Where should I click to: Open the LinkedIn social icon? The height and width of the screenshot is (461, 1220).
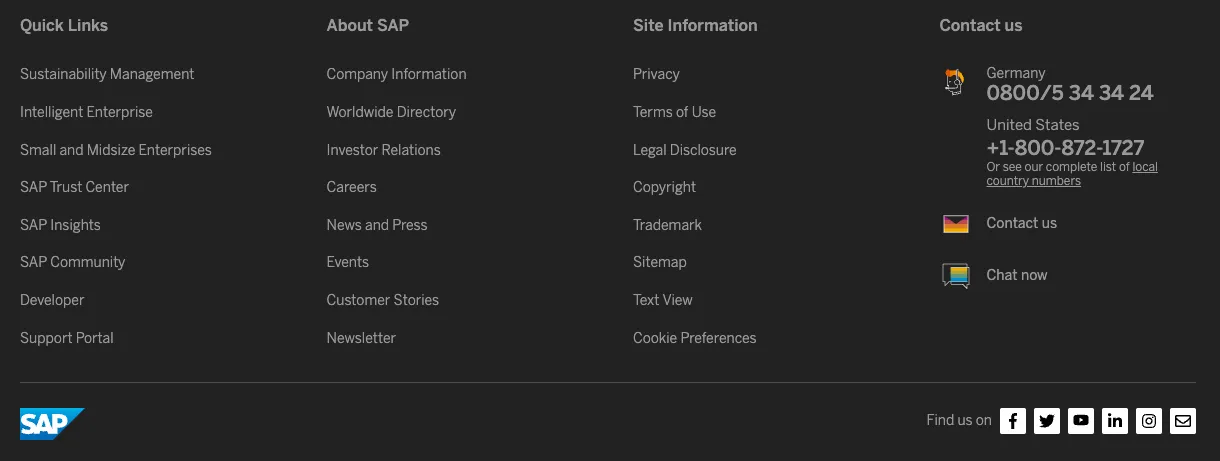coord(1115,421)
